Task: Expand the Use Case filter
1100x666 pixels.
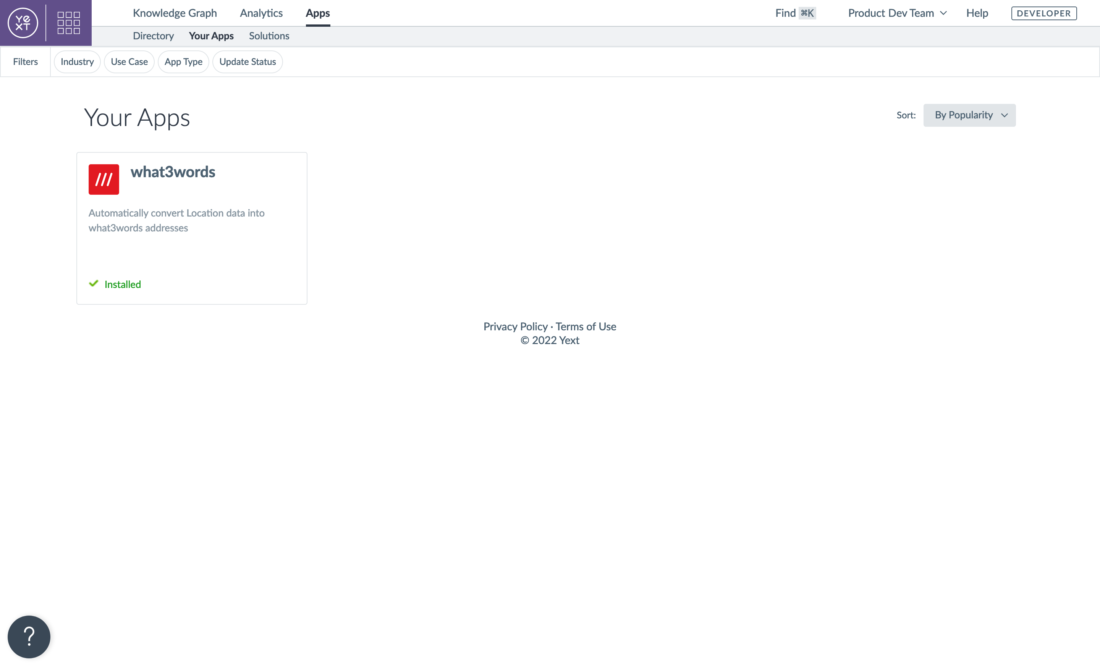Action: click(129, 62)
